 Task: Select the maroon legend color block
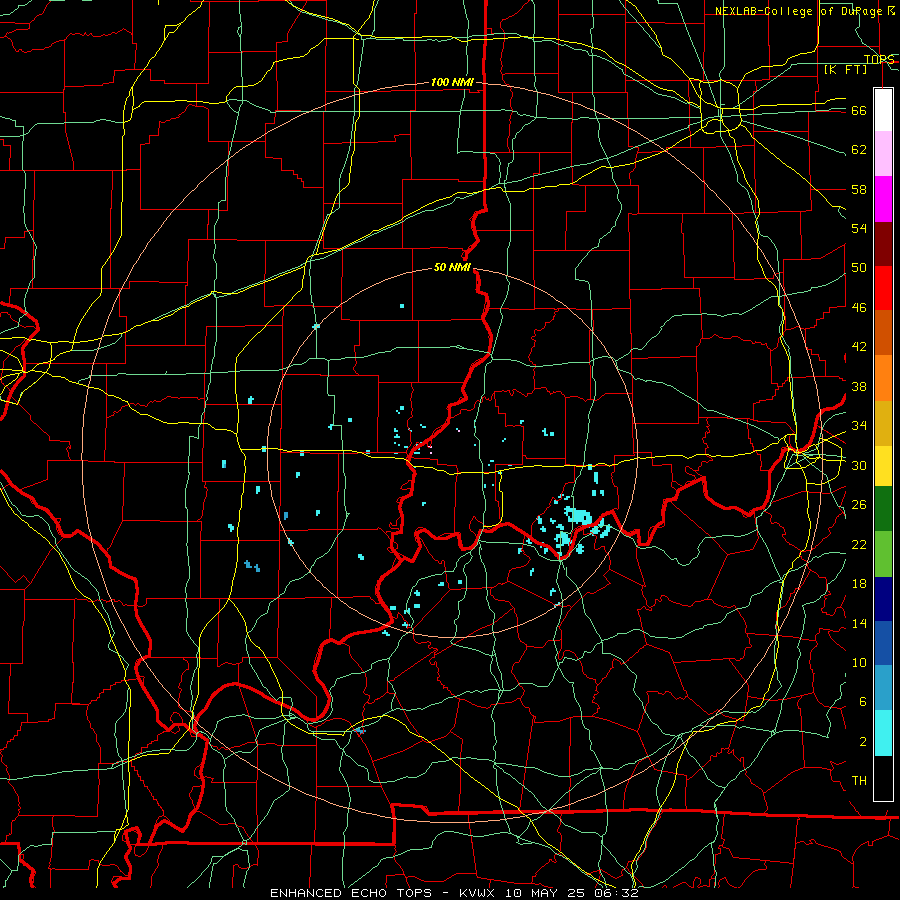pos(883,244)
